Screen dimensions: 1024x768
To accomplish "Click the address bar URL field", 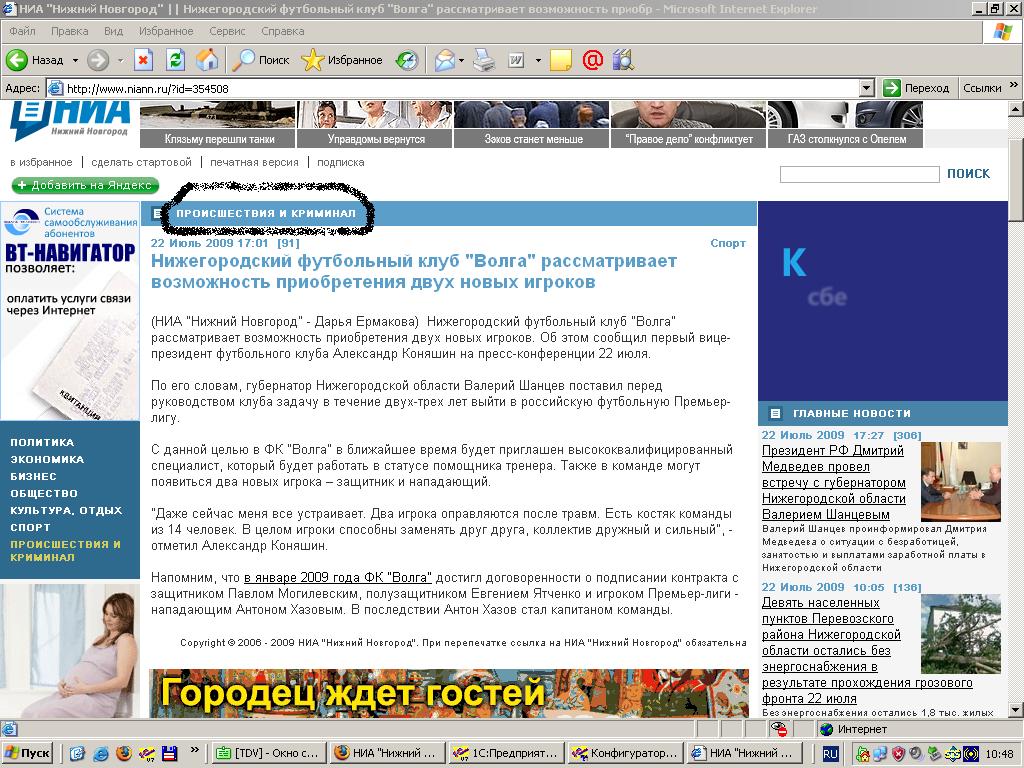I will pos(461,88).
